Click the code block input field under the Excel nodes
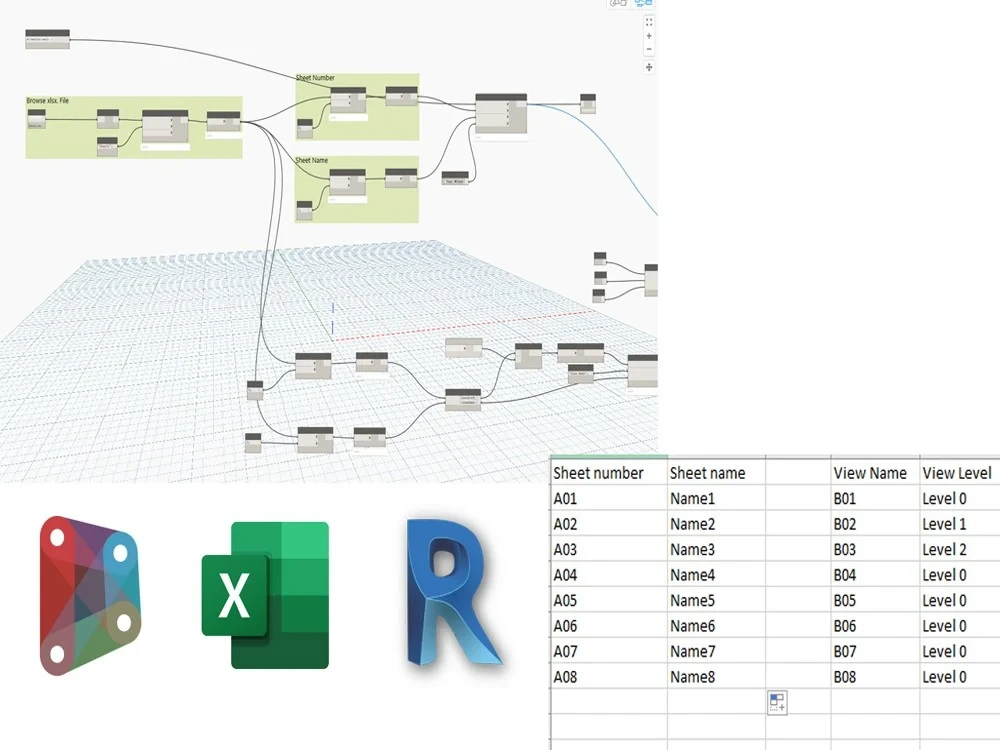1000x750 pixels. 165,146
